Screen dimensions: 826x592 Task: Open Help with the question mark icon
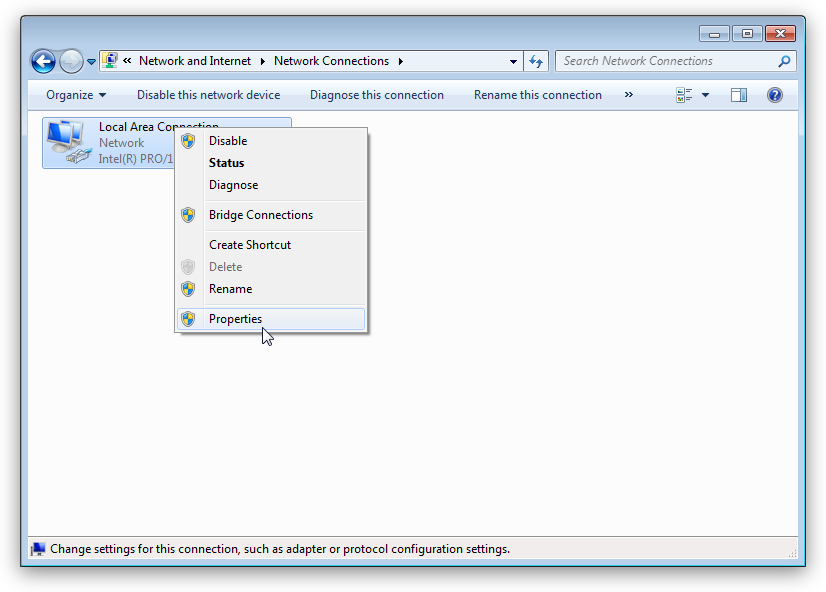774,95
